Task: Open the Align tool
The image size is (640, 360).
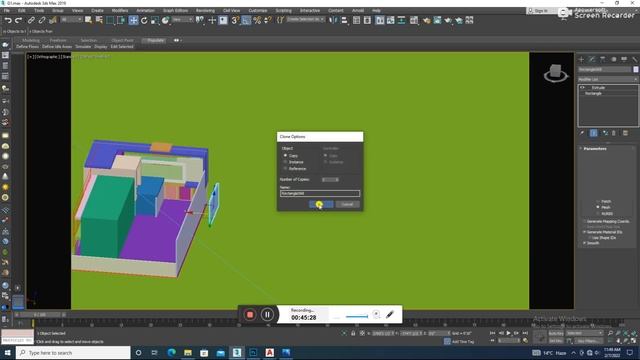Action: pyautogui.click(x=344, y=20)
